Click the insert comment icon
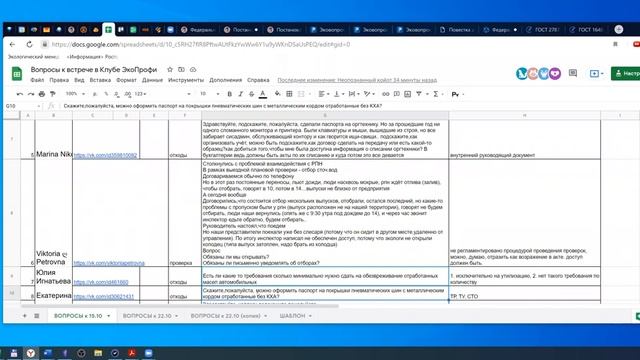The height and width of the screenshot is (360, 640). pos(396,94)
